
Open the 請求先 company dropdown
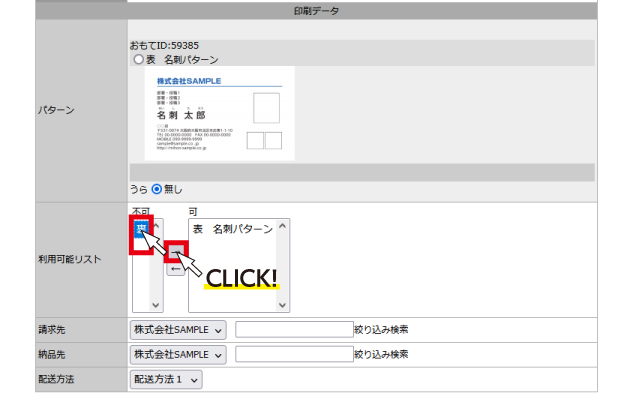178,329
